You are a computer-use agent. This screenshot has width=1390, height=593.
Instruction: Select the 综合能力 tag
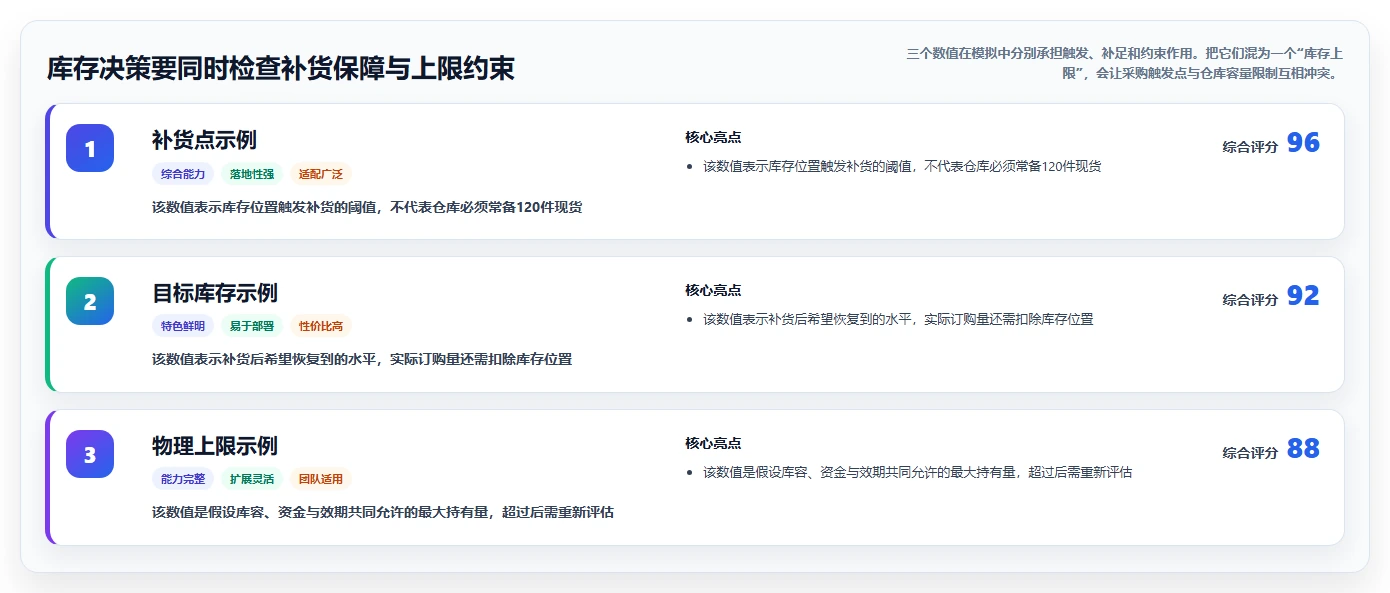tap(183, 174)
